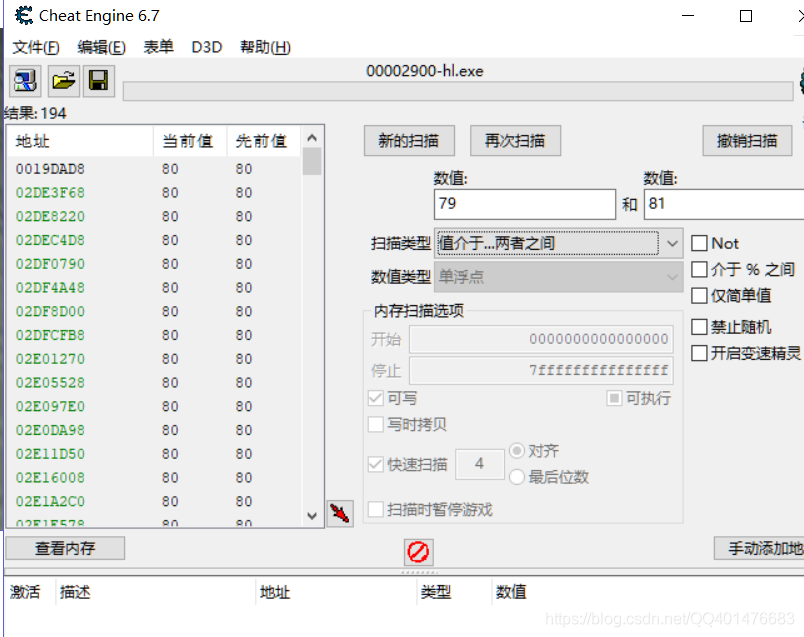Click the results list scrollbar thumb
The width and height of the screenshot is (804, 637).
click(x=312, y=162)
